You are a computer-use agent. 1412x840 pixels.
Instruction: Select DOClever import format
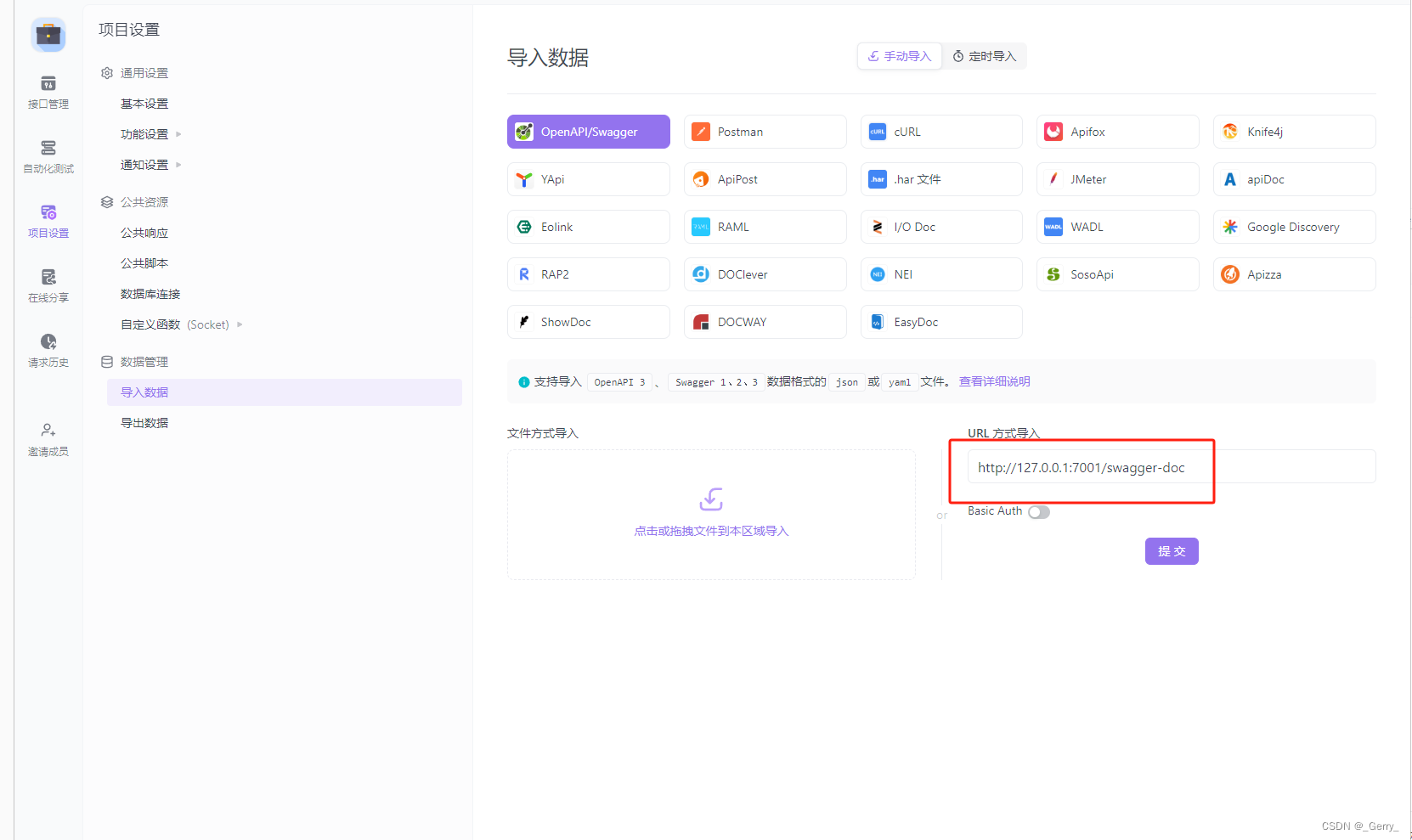click(765, 274)
